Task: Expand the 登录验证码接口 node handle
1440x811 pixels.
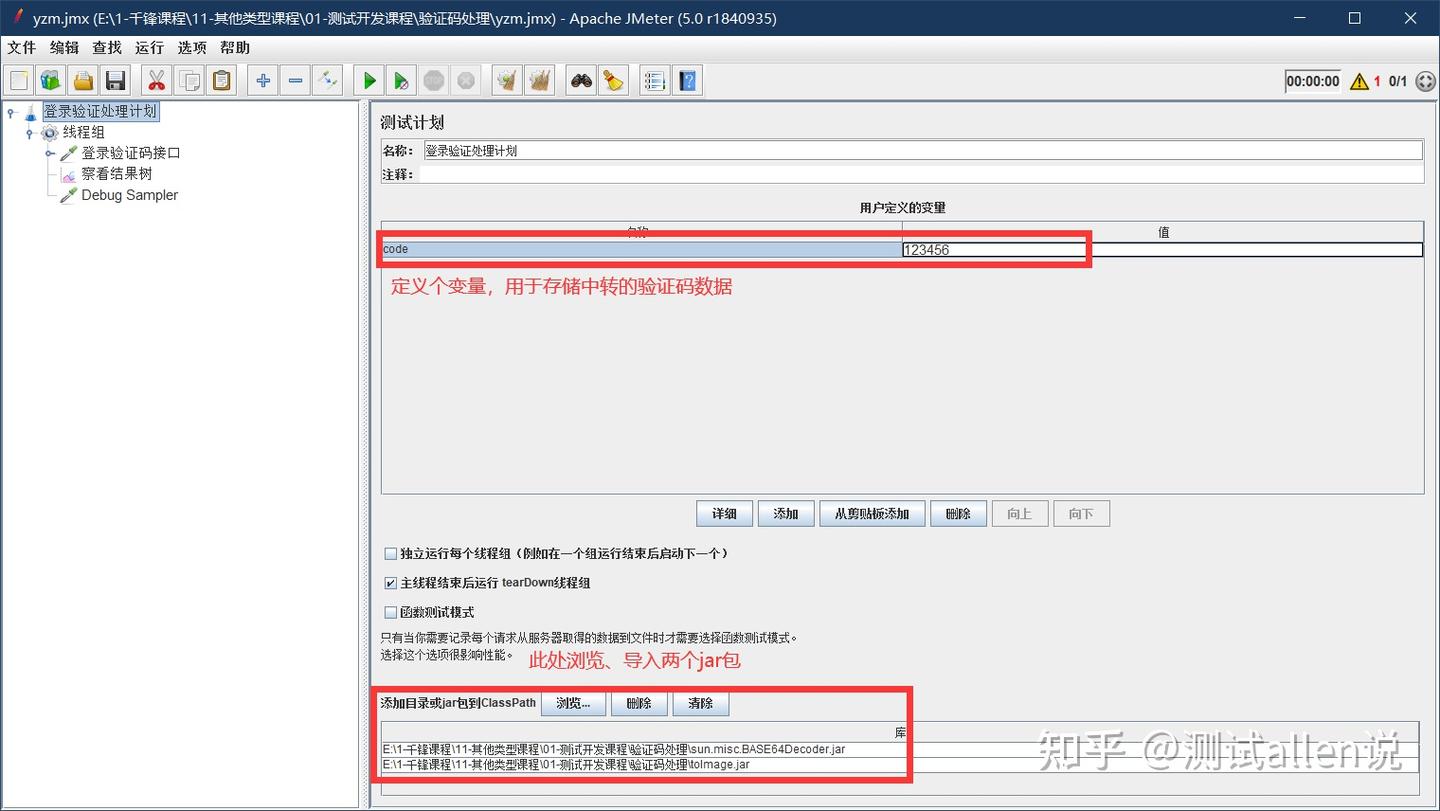Action: pos(51,153)
